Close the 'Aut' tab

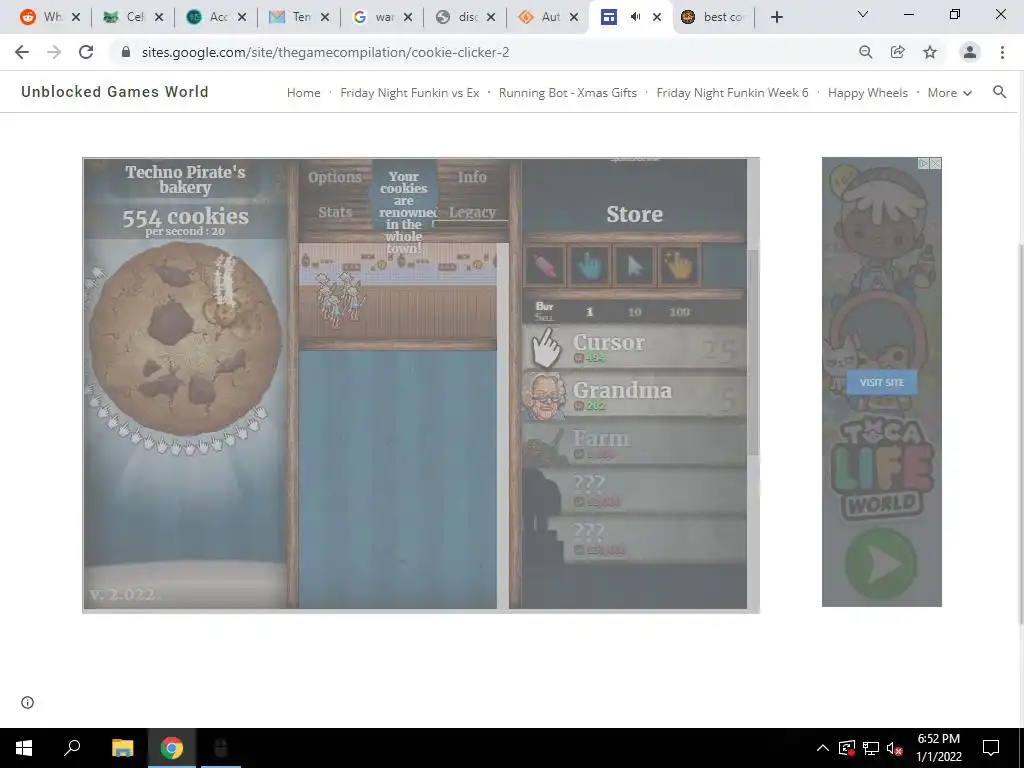574,18
